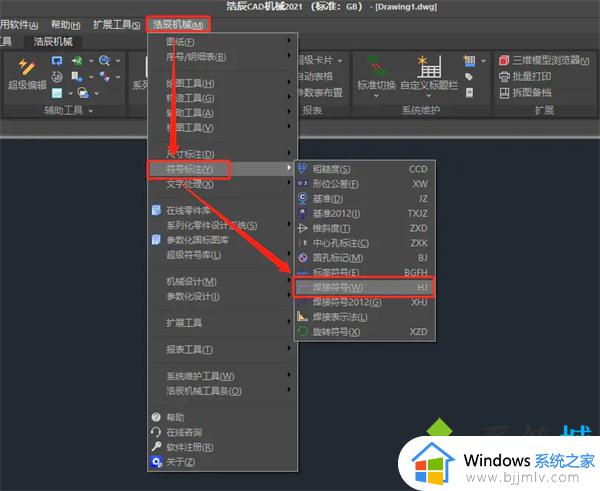Choose 标高符号(E) in the submenu

[364, 273]
